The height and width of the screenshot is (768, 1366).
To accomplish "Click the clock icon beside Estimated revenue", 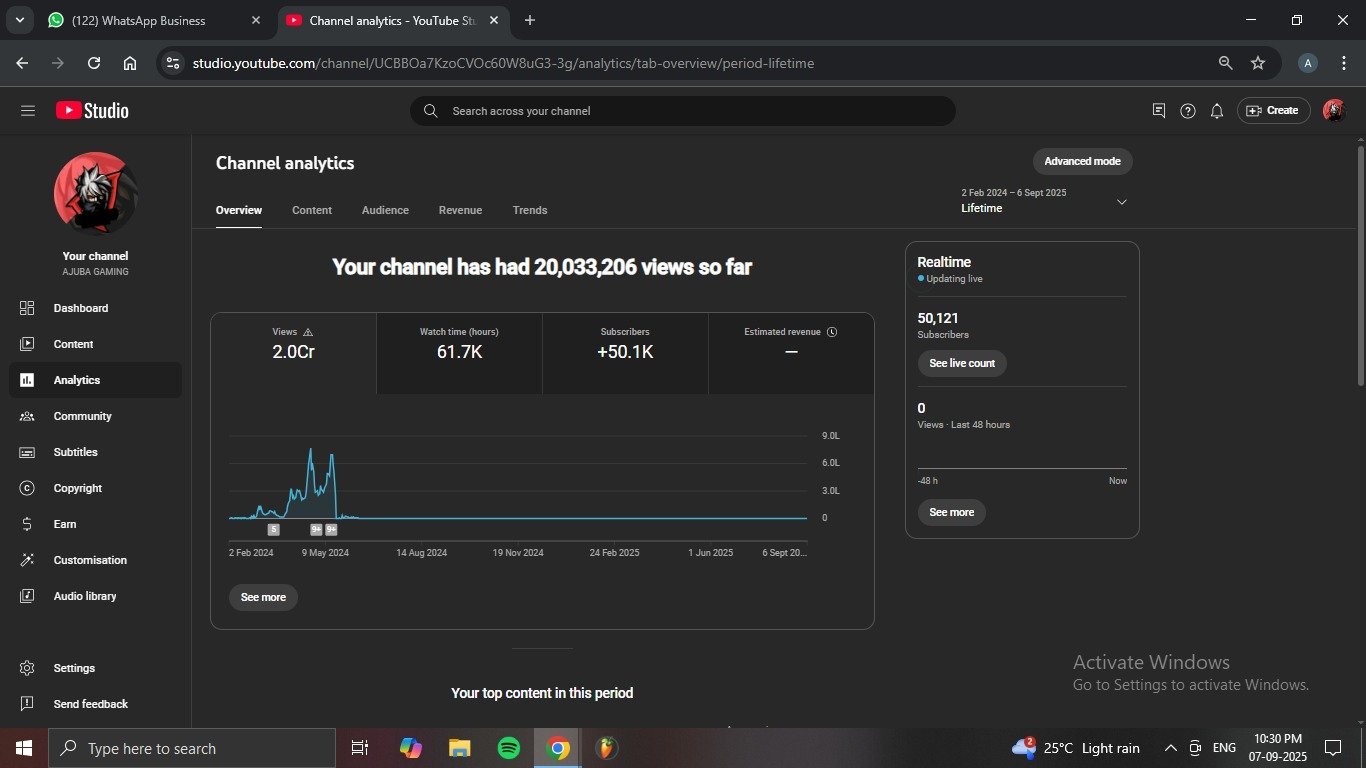I will coord(832,332).
